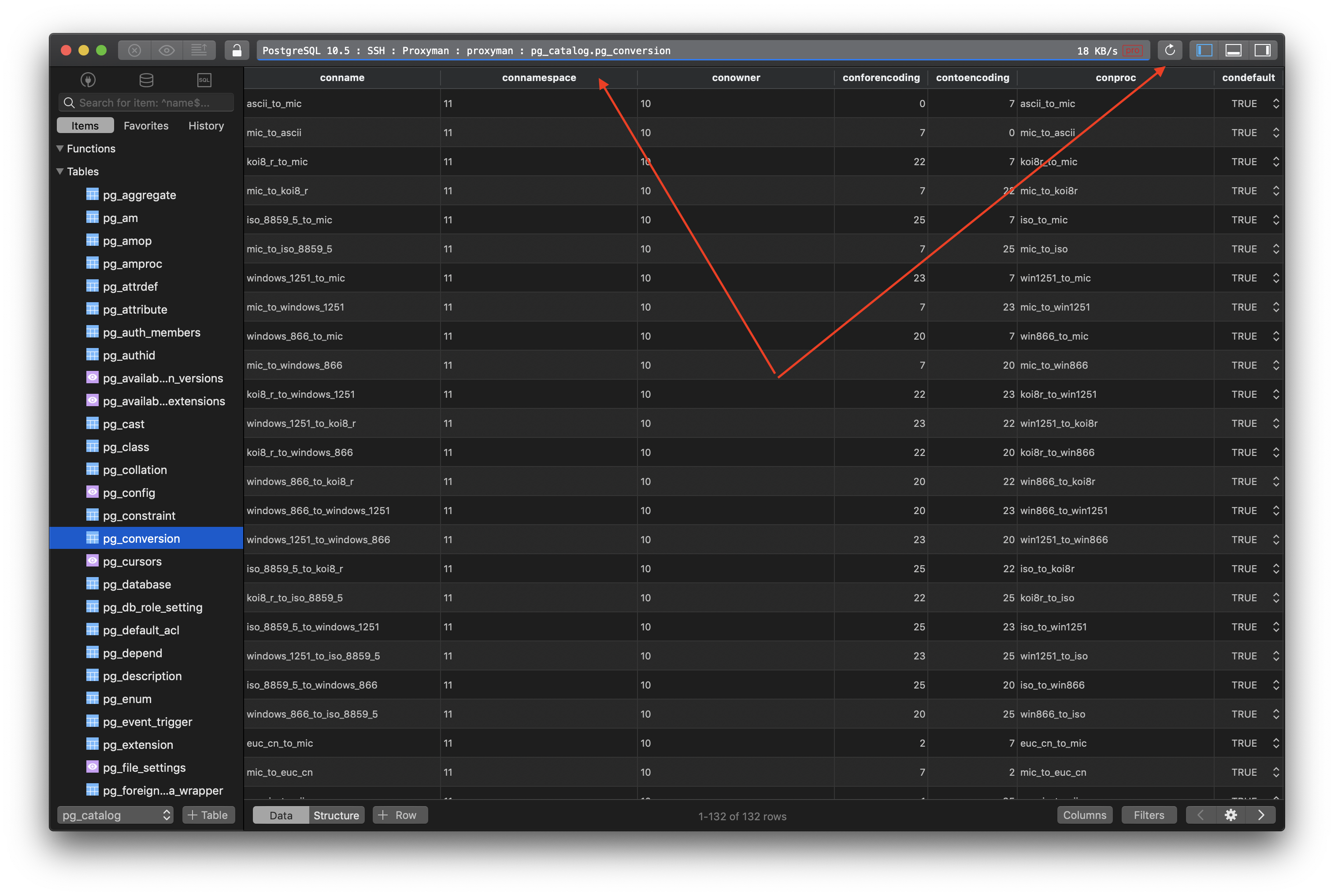Click the connection path bar
Image resolution: width=1334 pixels, height=896 pixels.
(703, 50)
